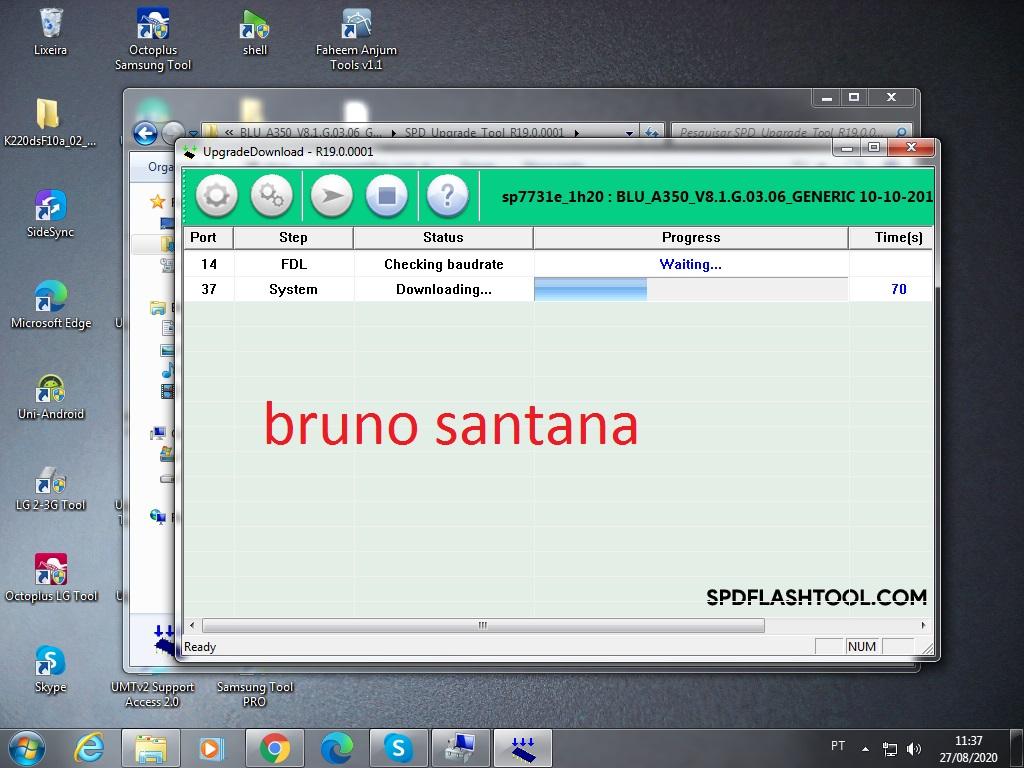Launch Google Chrome from the taskbar
Image resolution: width=1024 pixels, height=768 pixels.
(275, 748)
